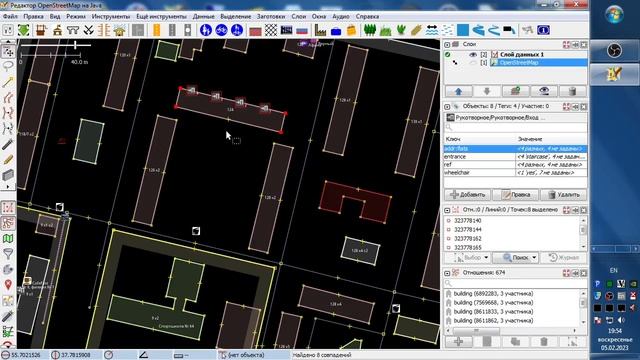Collapse the selection list panel
The height and width of the screenshot is (360, 640).
click(x=447, y=210)
